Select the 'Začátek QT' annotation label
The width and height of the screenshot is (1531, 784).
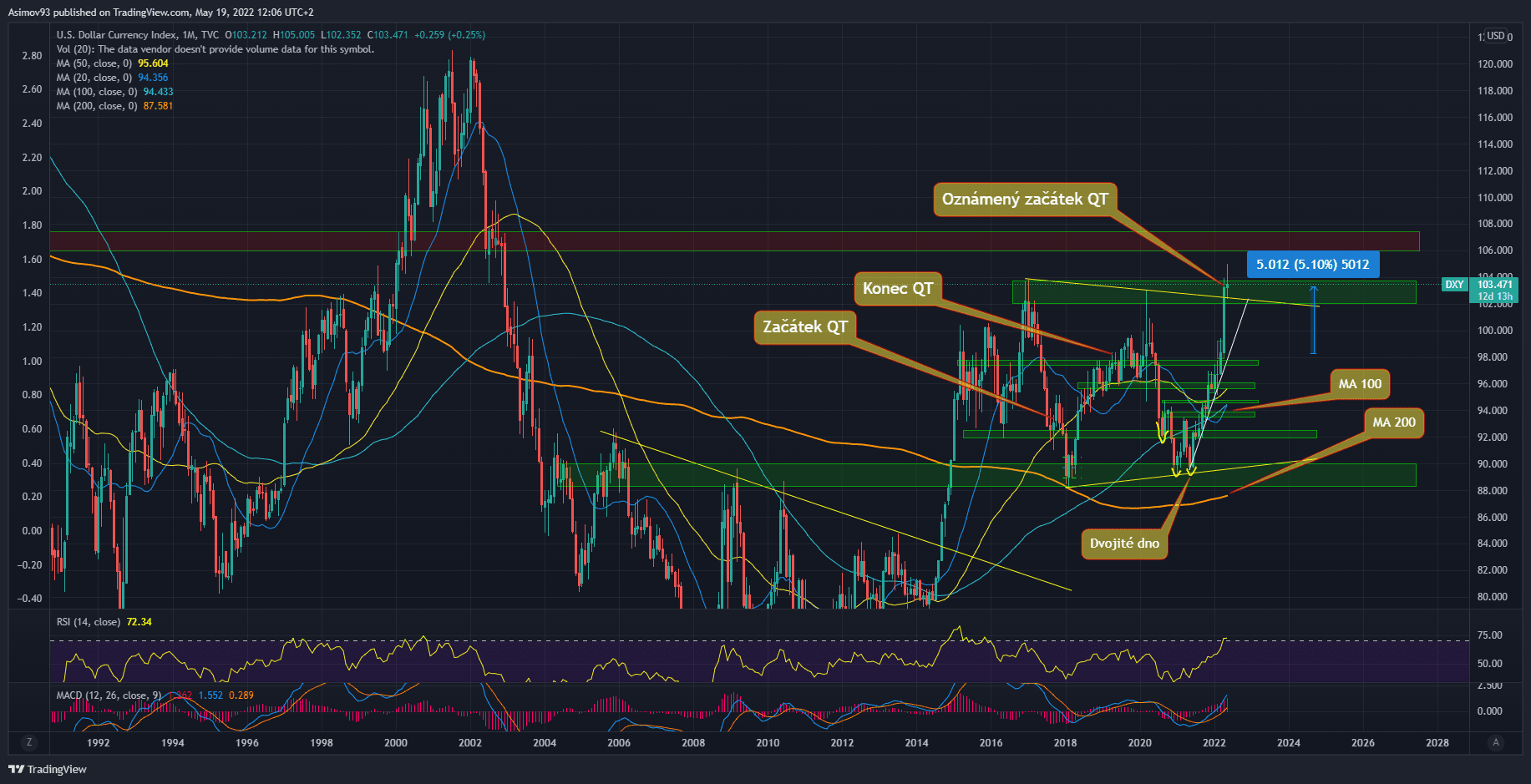[804, 326]
